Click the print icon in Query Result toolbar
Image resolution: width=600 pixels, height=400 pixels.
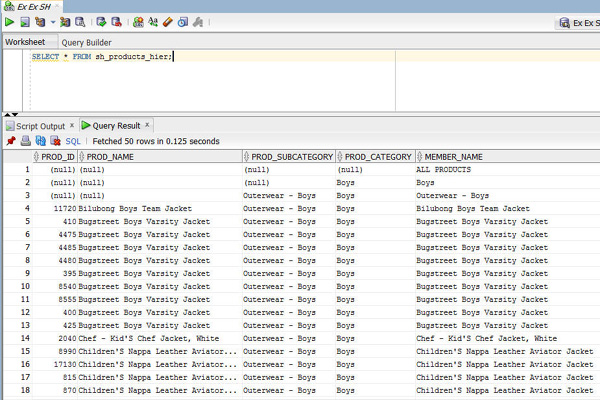(x=26, y=141)
